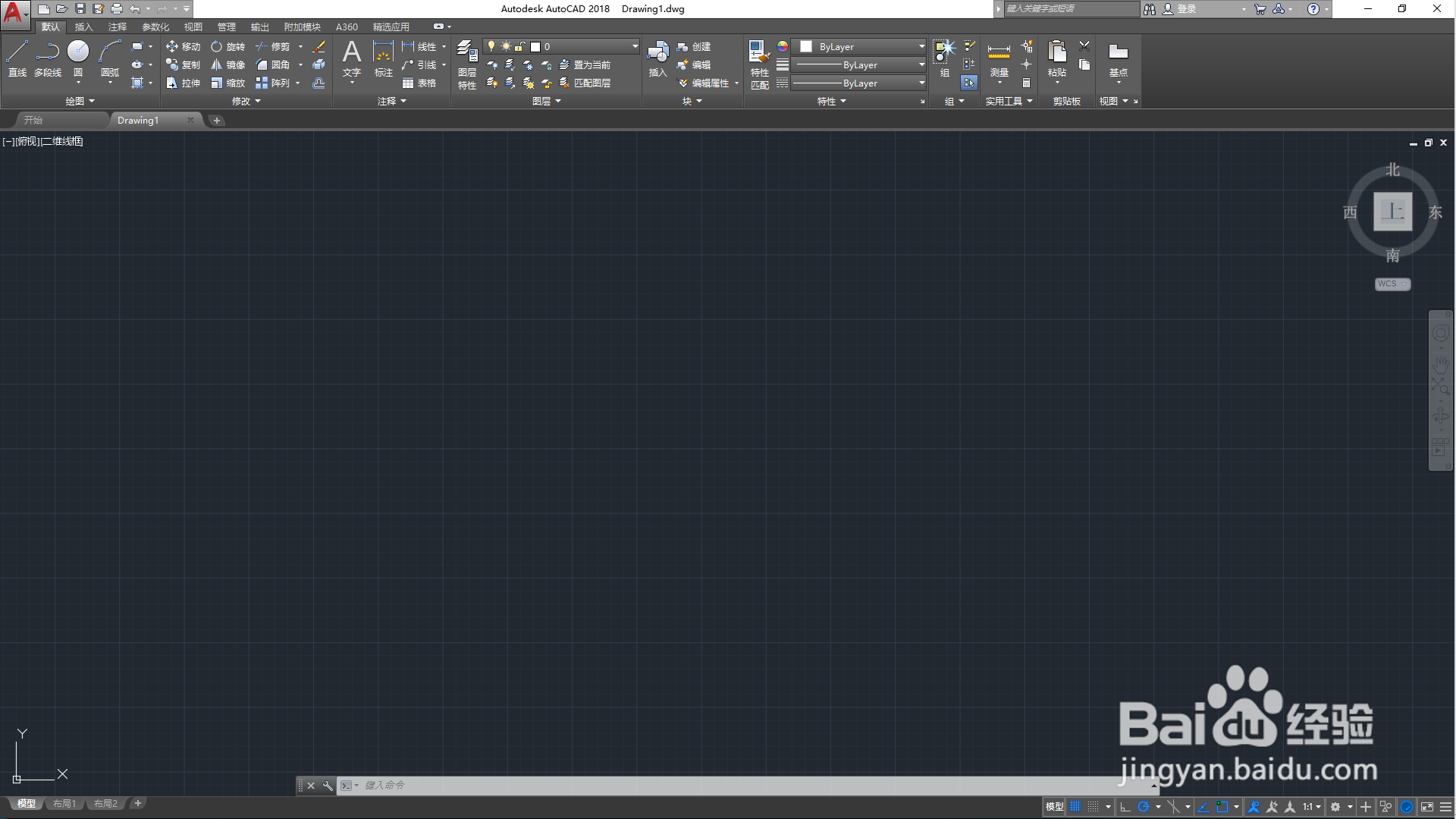Switch to the 布局1 layout tab

point(64,803)
